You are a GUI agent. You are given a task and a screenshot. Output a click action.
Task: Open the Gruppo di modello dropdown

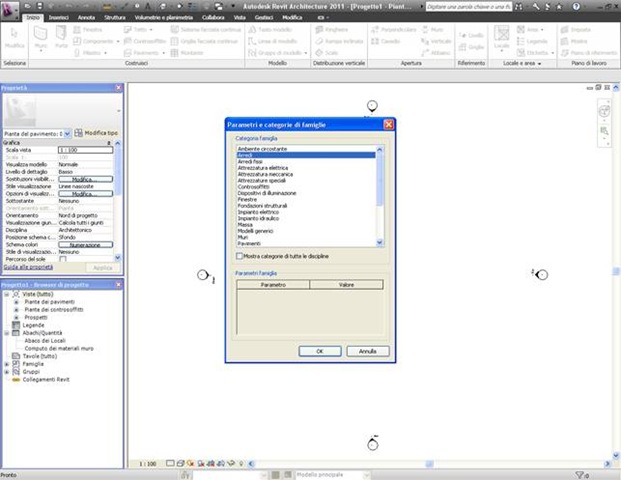306,53
